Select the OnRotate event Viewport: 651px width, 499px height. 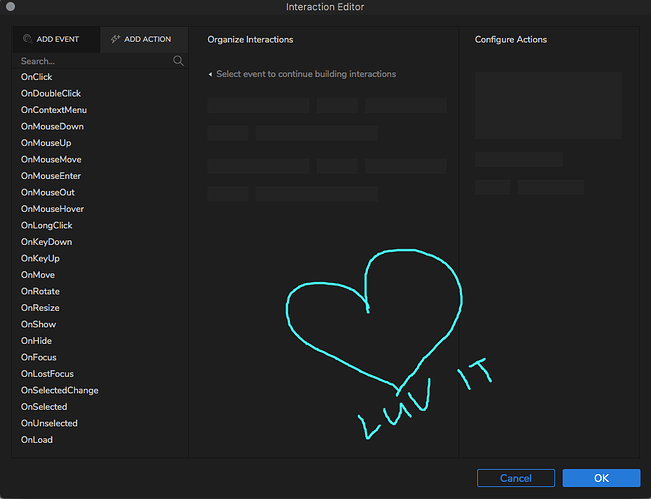click(40, 292)
